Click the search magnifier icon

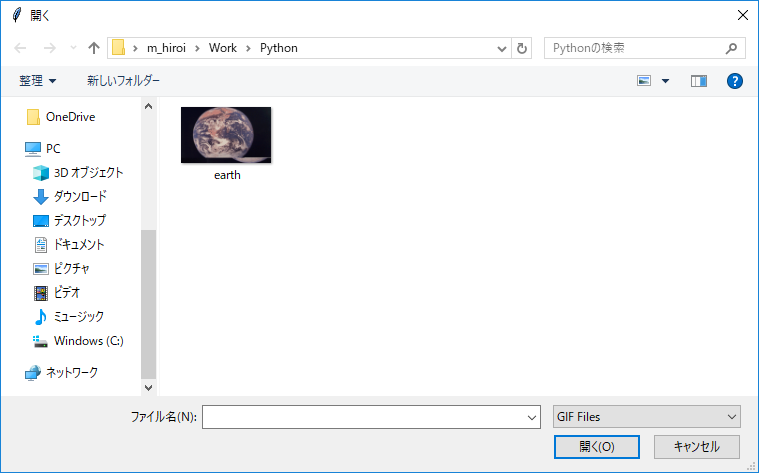pos(732,48)
